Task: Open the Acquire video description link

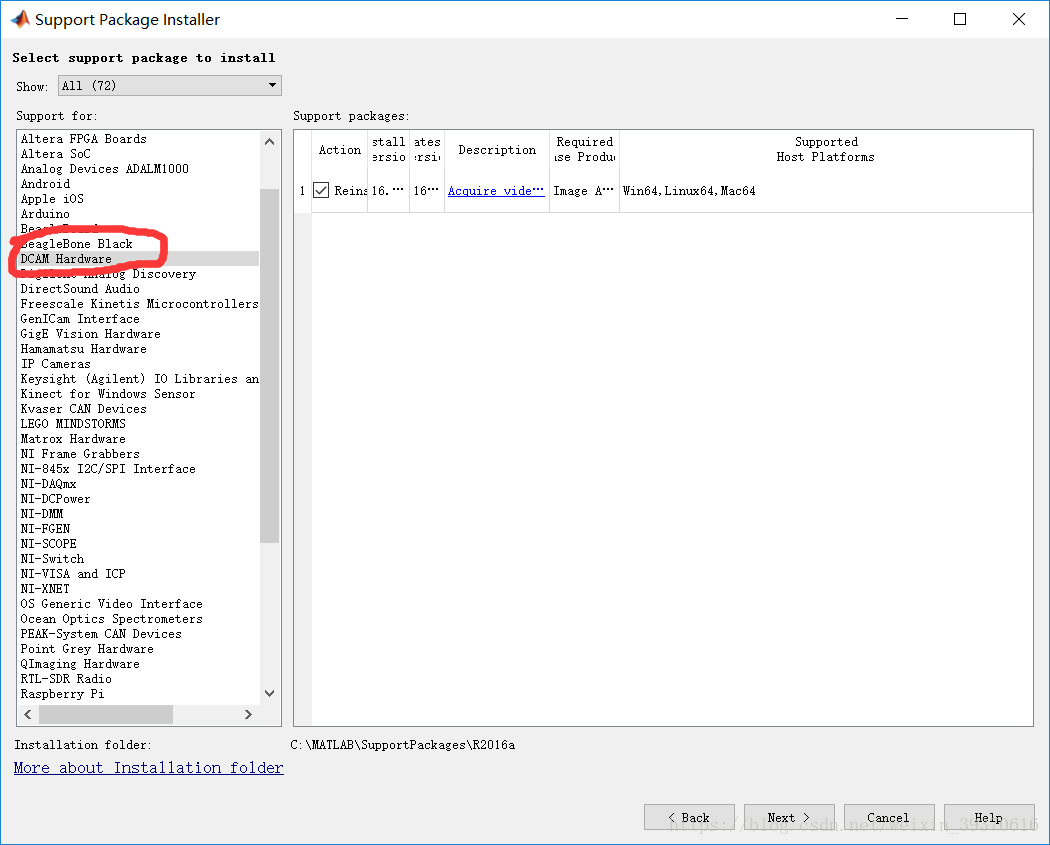Action: click(496, 191)
